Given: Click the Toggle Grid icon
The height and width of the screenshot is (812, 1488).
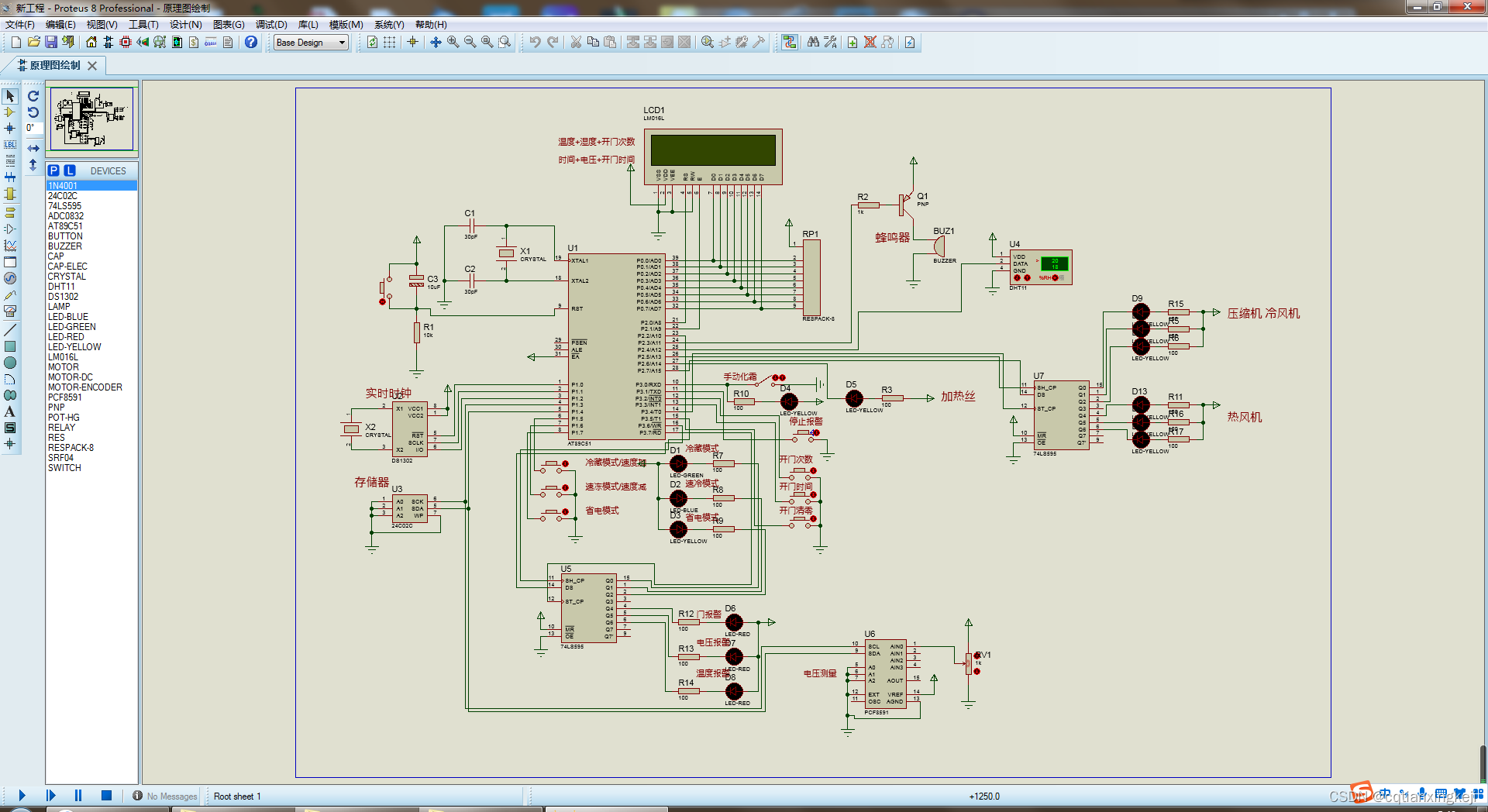Looking at the screenshot, I should 389,42.
